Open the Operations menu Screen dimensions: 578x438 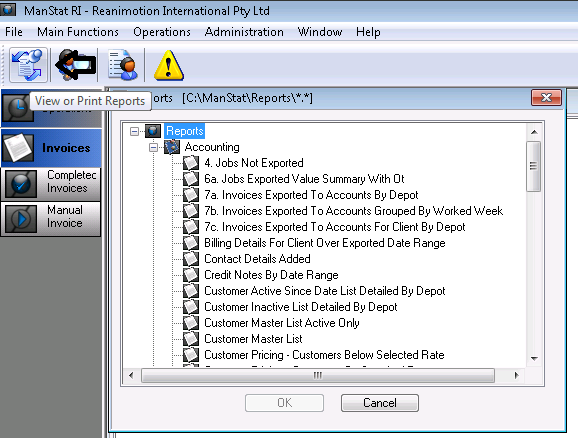point(162,32)
